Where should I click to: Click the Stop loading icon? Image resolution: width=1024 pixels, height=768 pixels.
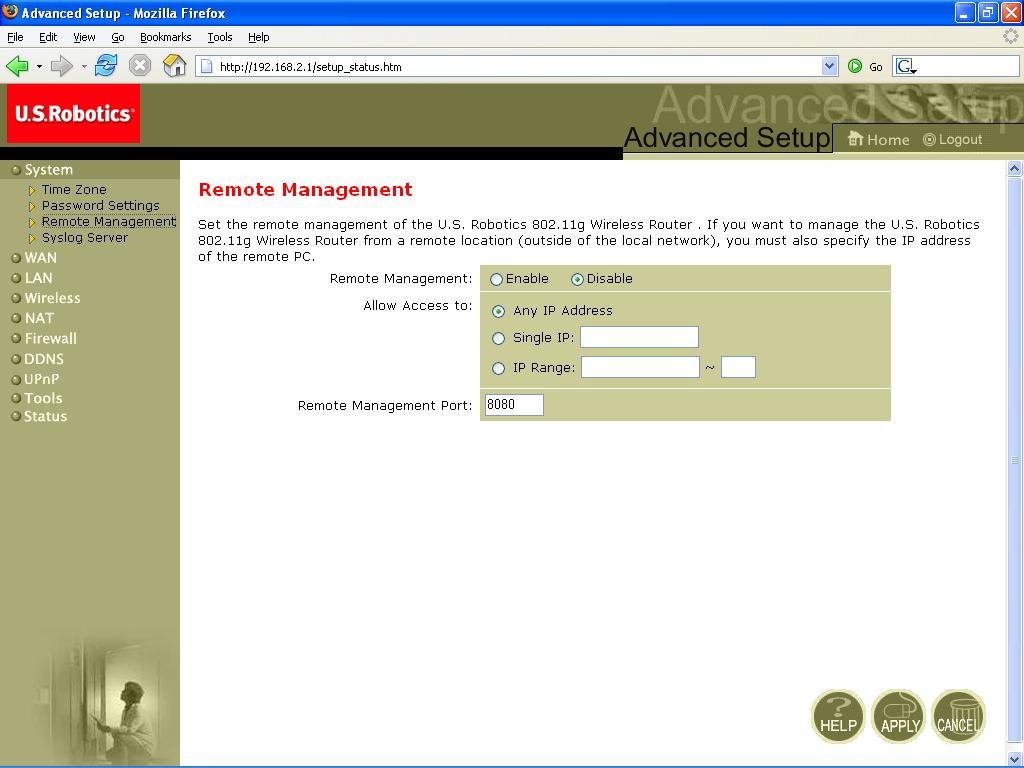click(x=140, y=66)
